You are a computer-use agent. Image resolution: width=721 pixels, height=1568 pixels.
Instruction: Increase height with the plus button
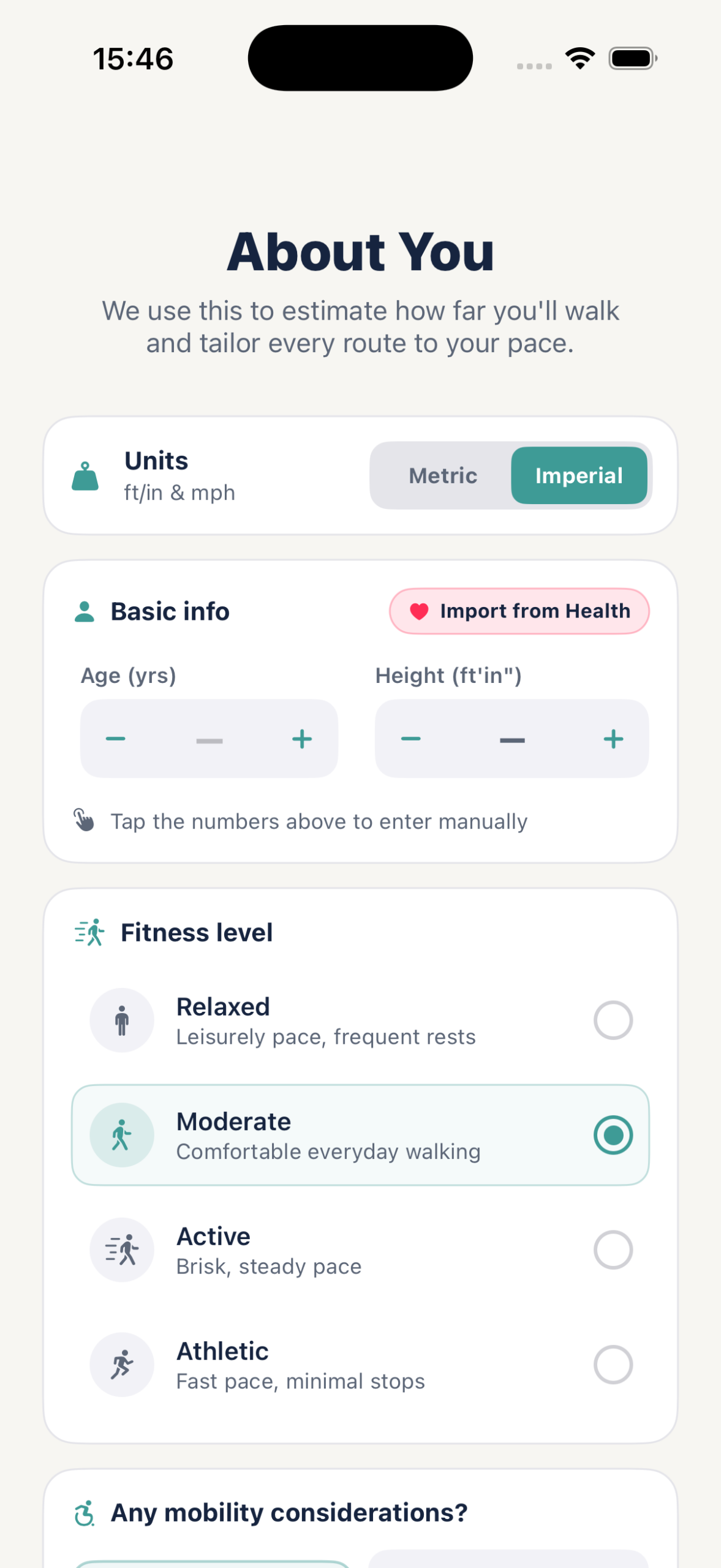click(613, 739)
